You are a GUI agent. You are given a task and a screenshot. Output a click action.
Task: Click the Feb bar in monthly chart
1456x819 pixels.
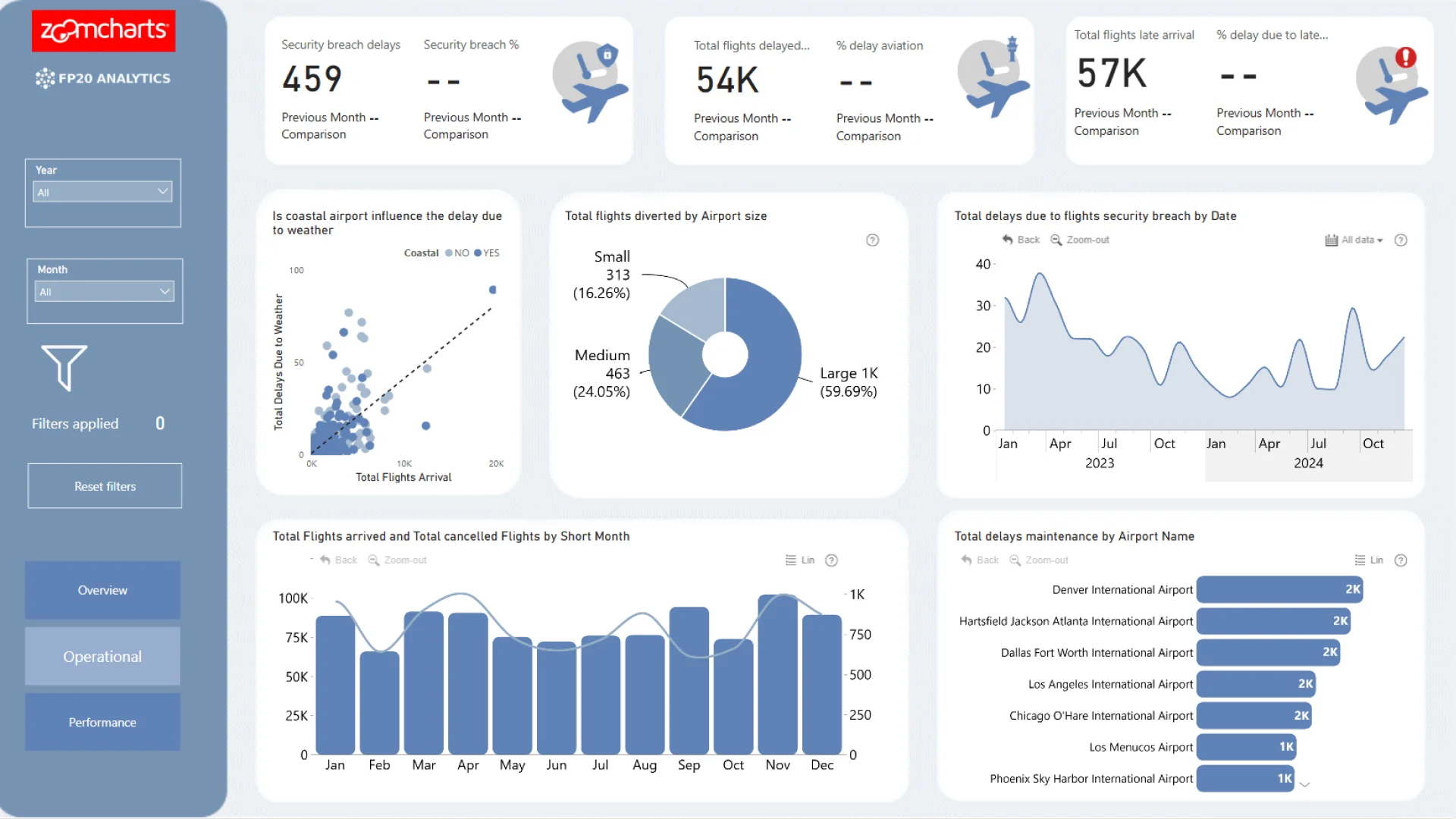click(x=379, y=703)
